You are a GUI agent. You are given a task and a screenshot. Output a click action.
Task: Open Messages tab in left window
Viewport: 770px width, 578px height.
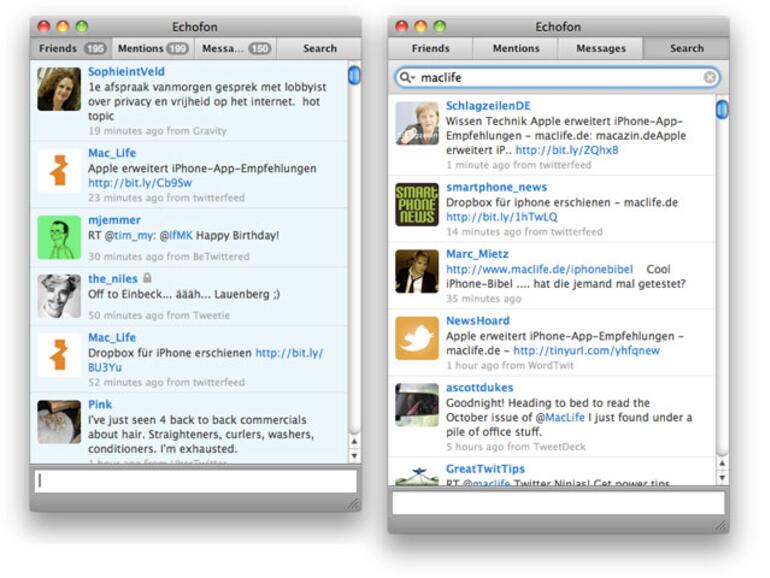point(236,49)
